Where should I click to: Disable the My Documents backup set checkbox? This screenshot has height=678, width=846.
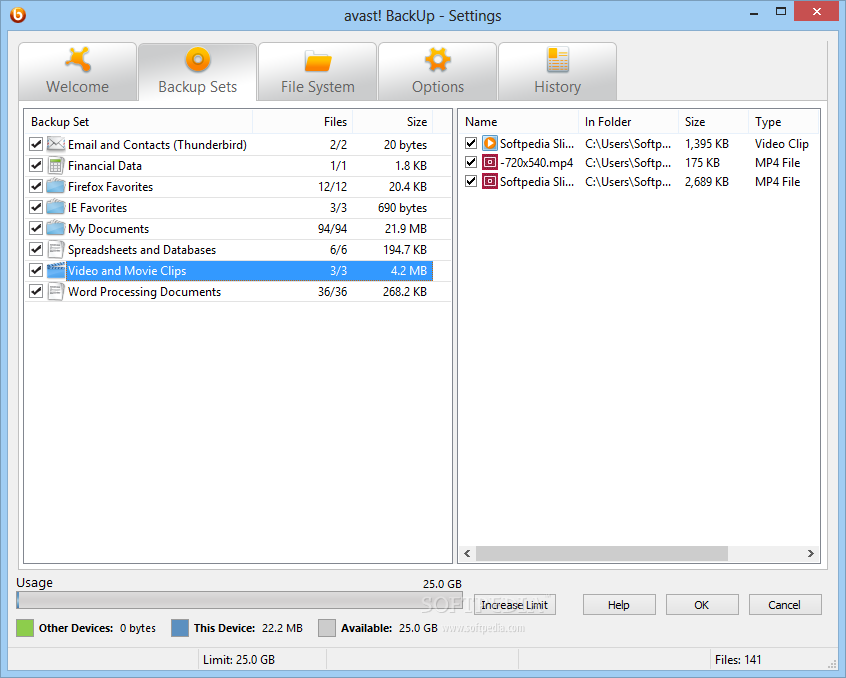[x=36, y=228]
